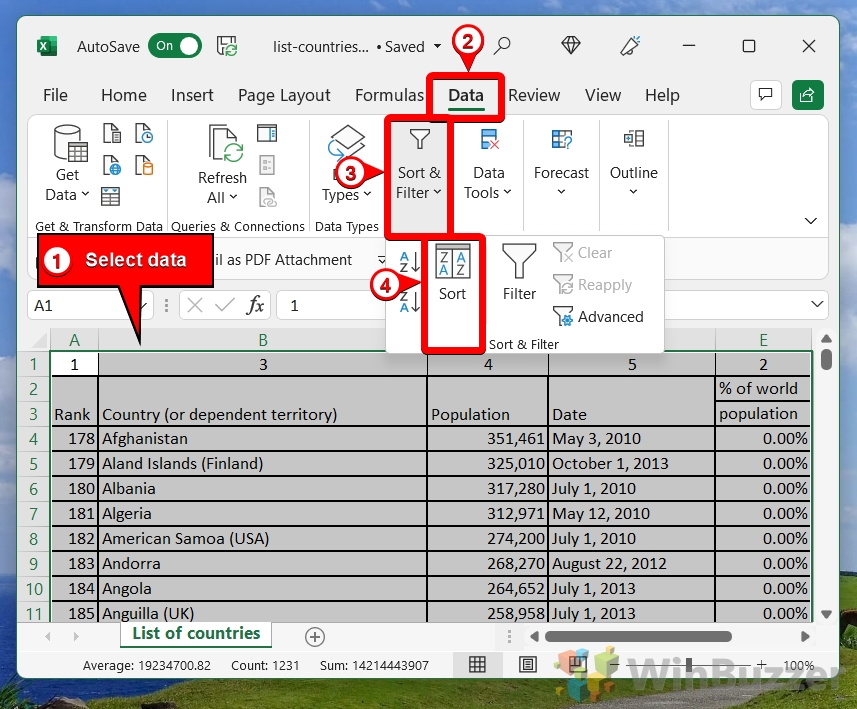Click the Cancel X in formula bar

tap(195, 305)
